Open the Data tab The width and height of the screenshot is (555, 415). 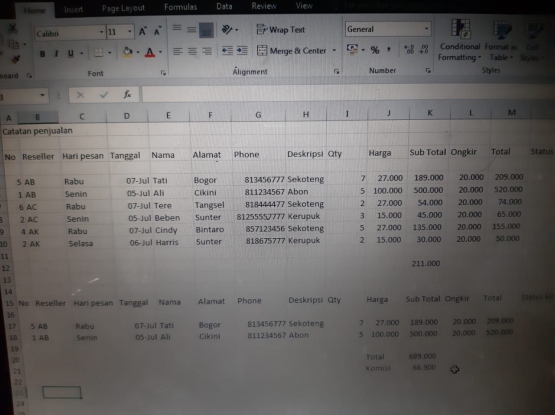[x=224, y=6]
